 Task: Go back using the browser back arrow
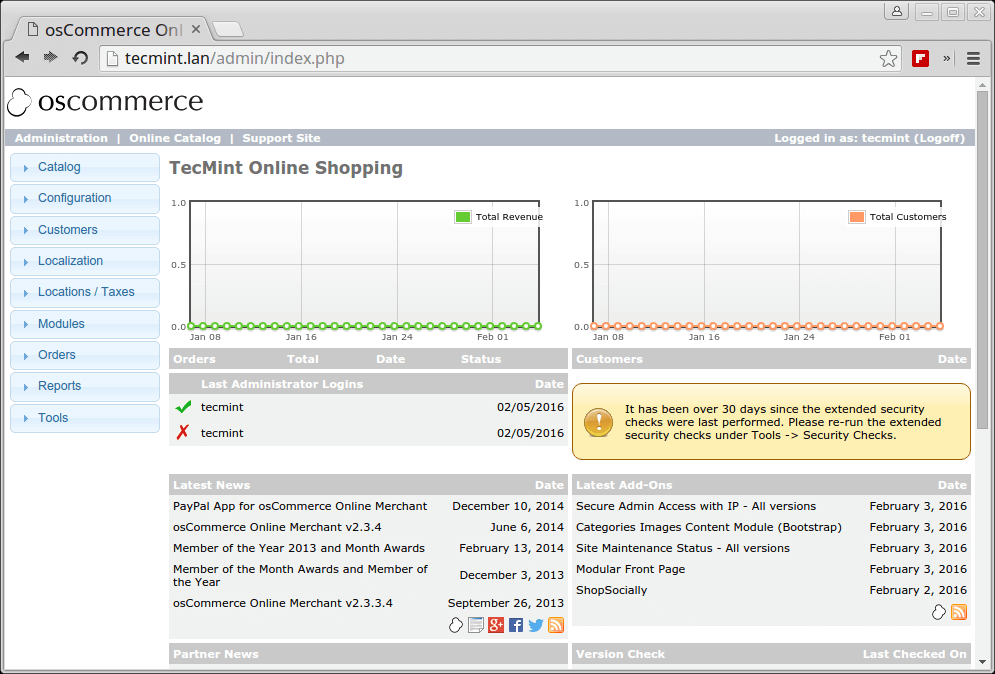23,58
